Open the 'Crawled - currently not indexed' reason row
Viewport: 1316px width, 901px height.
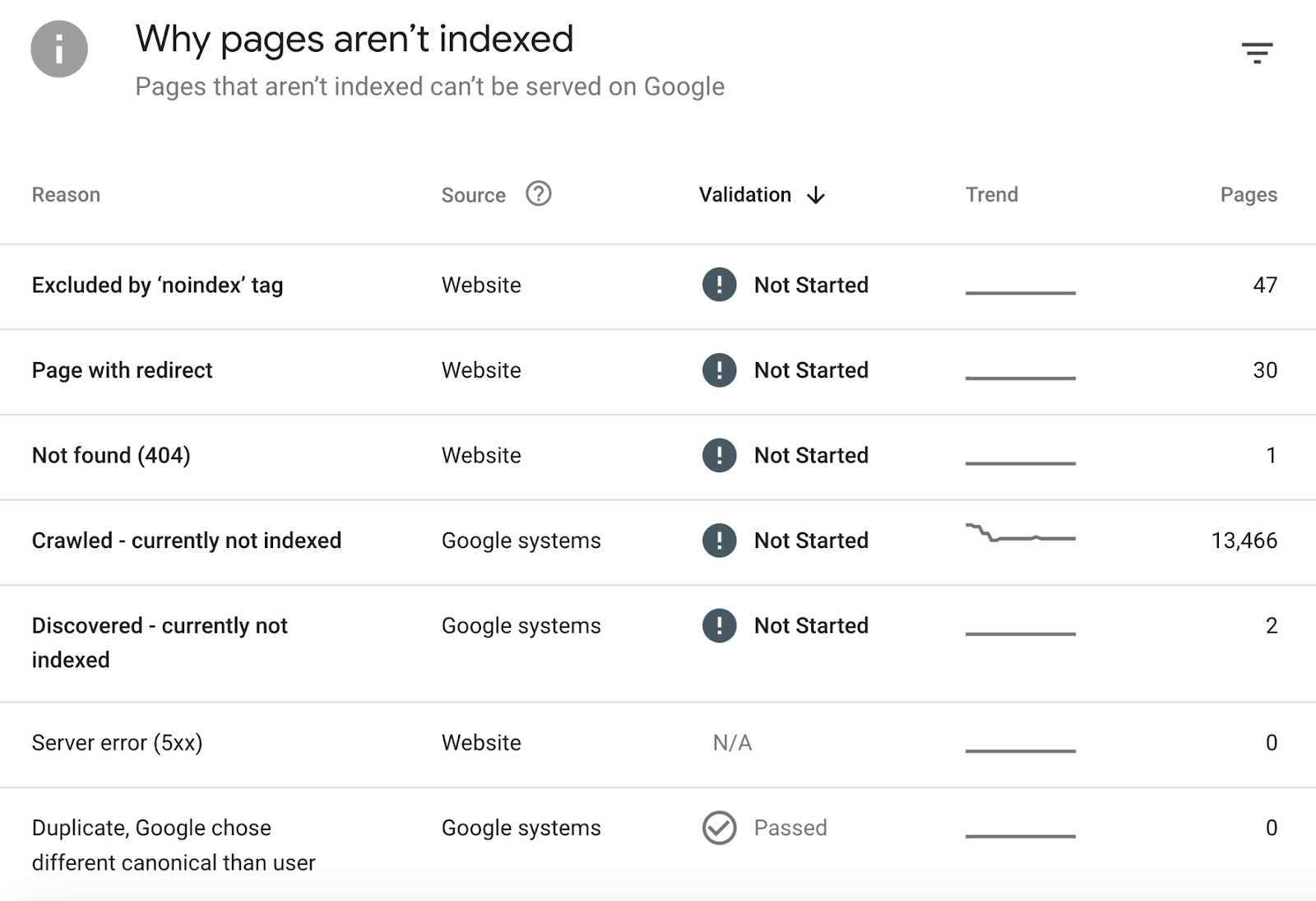click(x=187, y=541)
